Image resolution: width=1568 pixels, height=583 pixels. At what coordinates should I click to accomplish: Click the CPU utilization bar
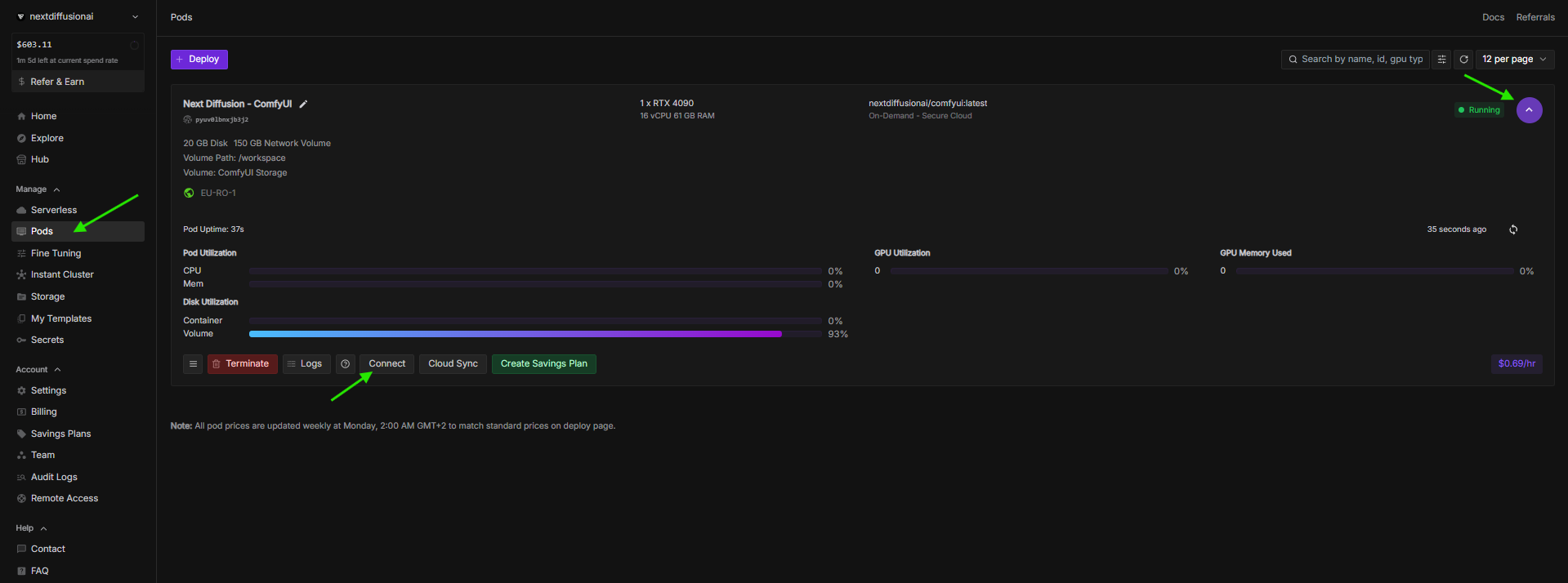535,271
